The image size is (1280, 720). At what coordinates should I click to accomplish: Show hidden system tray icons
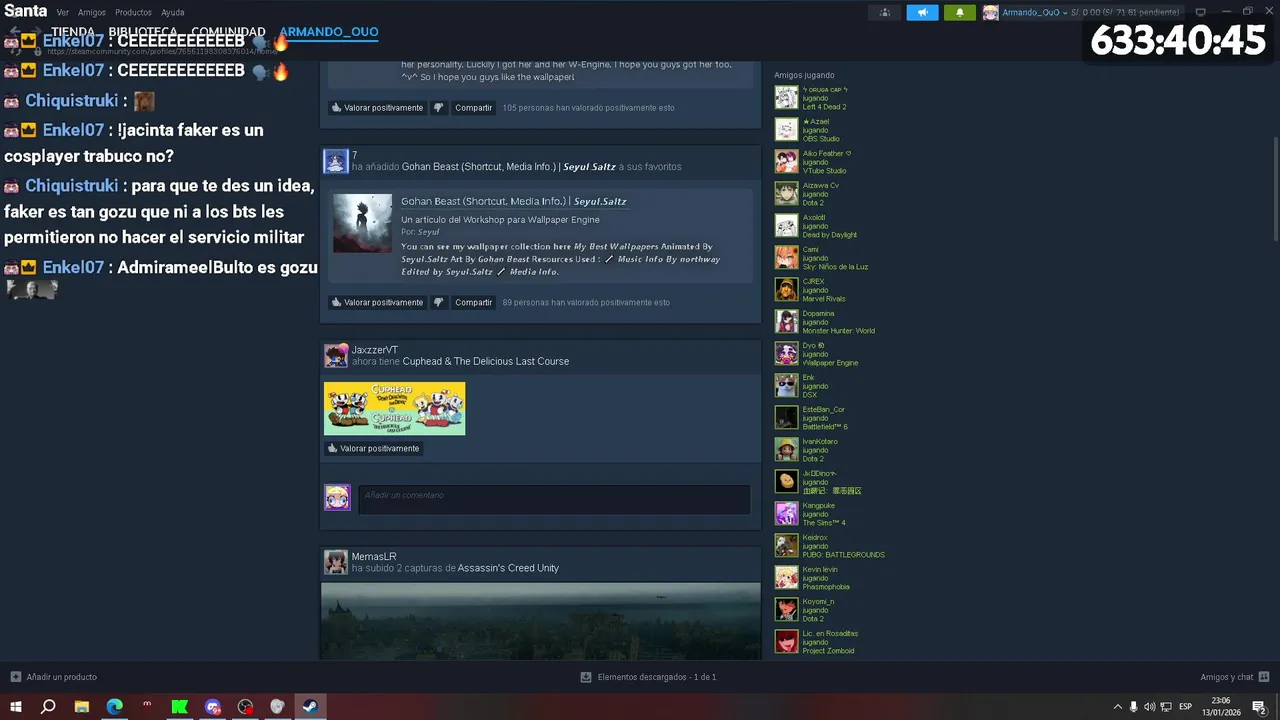coord(1118,706)
